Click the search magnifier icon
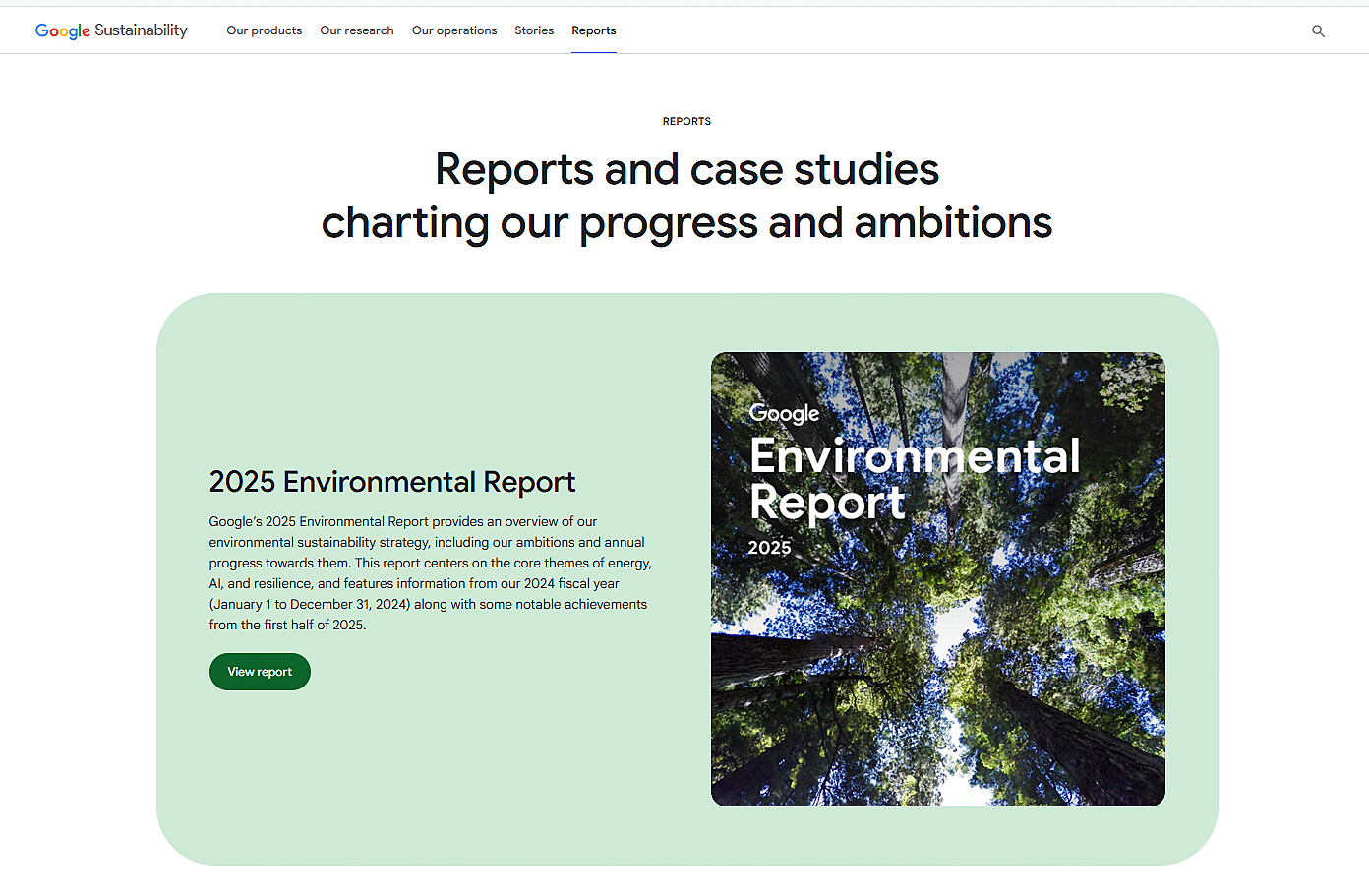Image resolution: width=1369 pixels, height=896 pixels. click(1318, 31)
